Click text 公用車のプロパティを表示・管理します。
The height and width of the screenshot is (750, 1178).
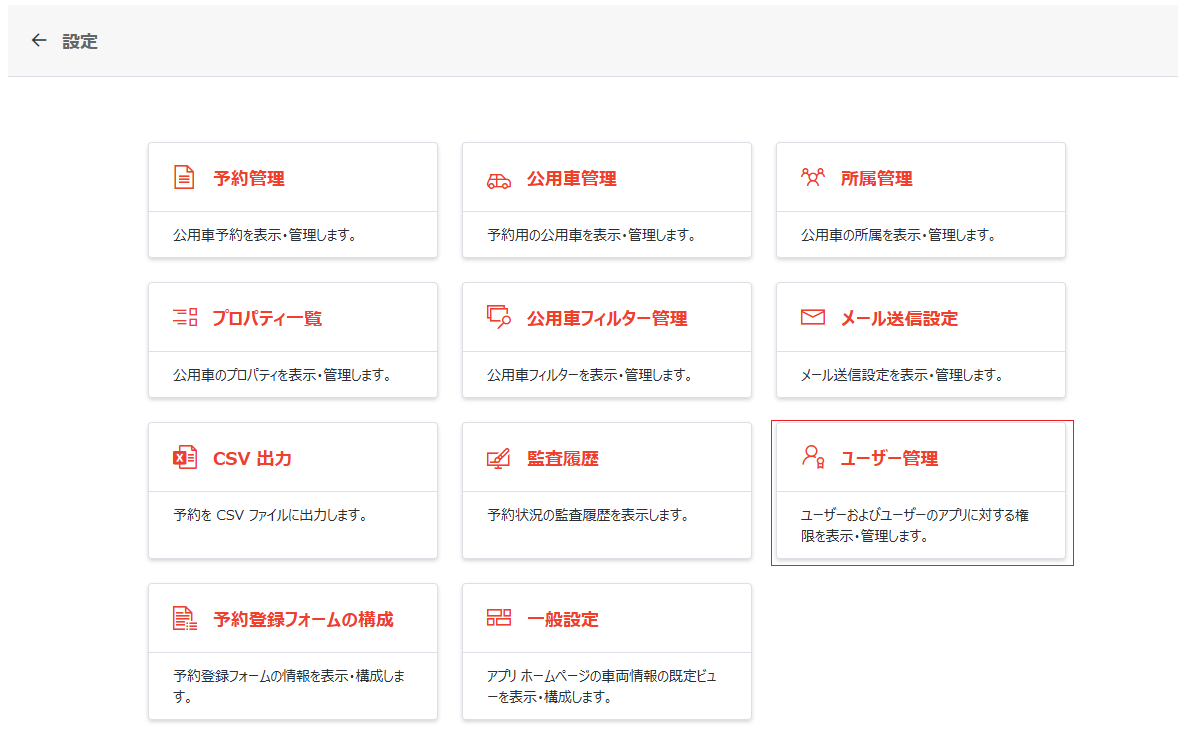point(282,375)
